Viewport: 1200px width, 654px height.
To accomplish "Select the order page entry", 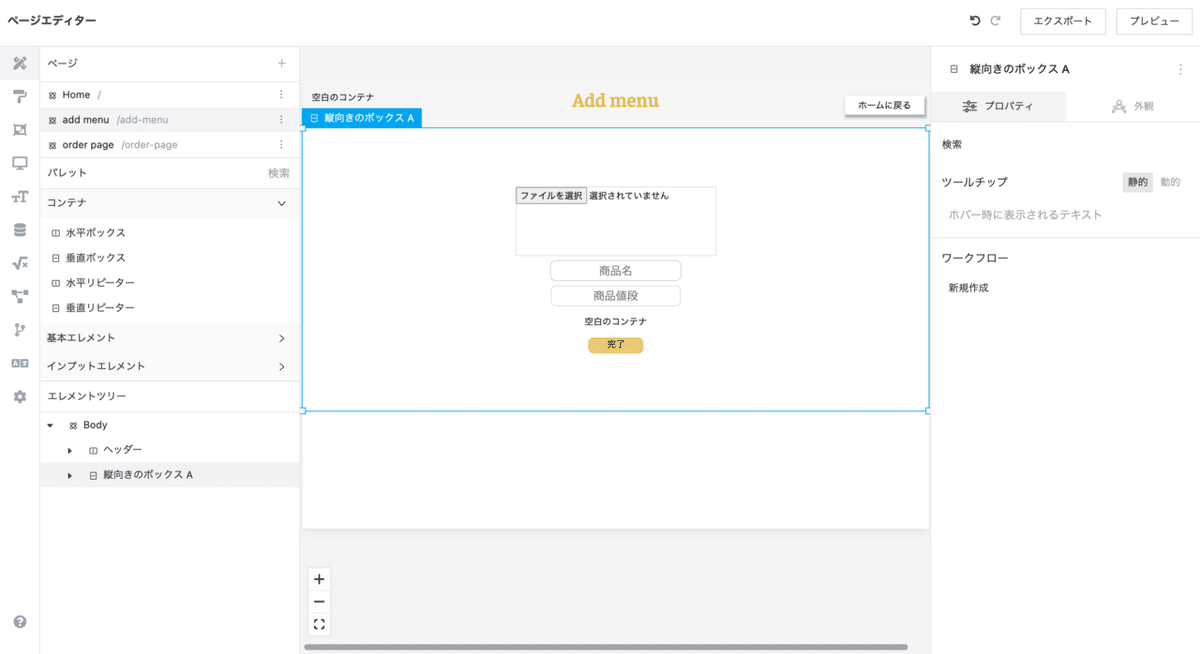I will pyautogui.click(x=169, y=145).
